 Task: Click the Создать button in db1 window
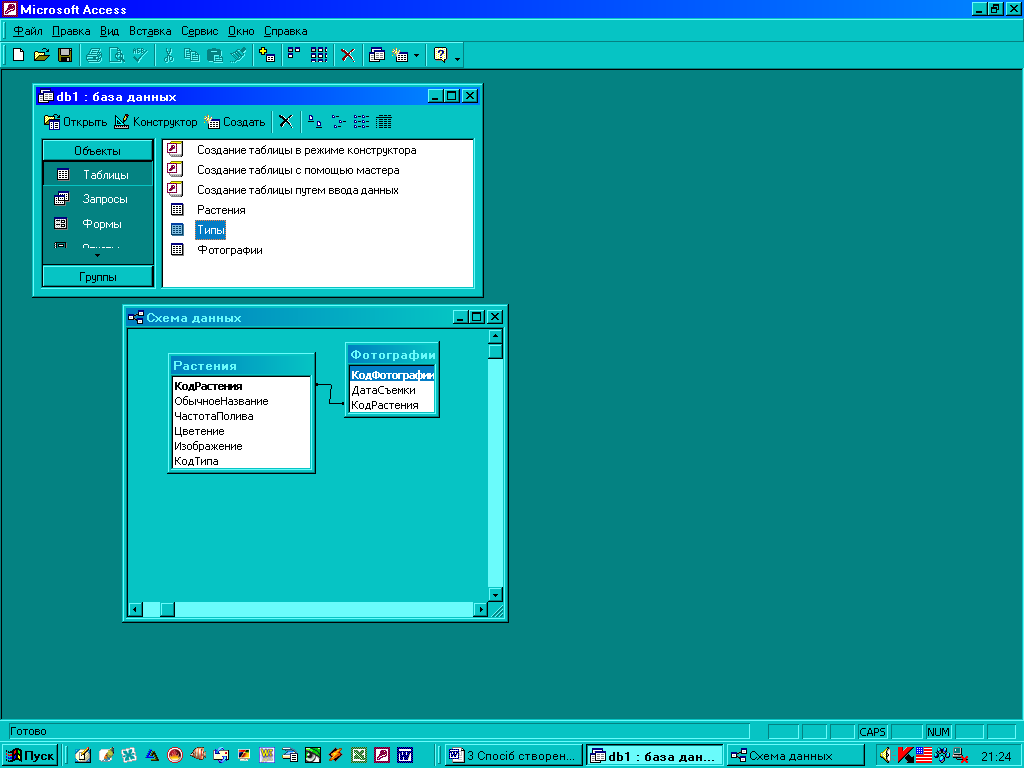point(235,122)
